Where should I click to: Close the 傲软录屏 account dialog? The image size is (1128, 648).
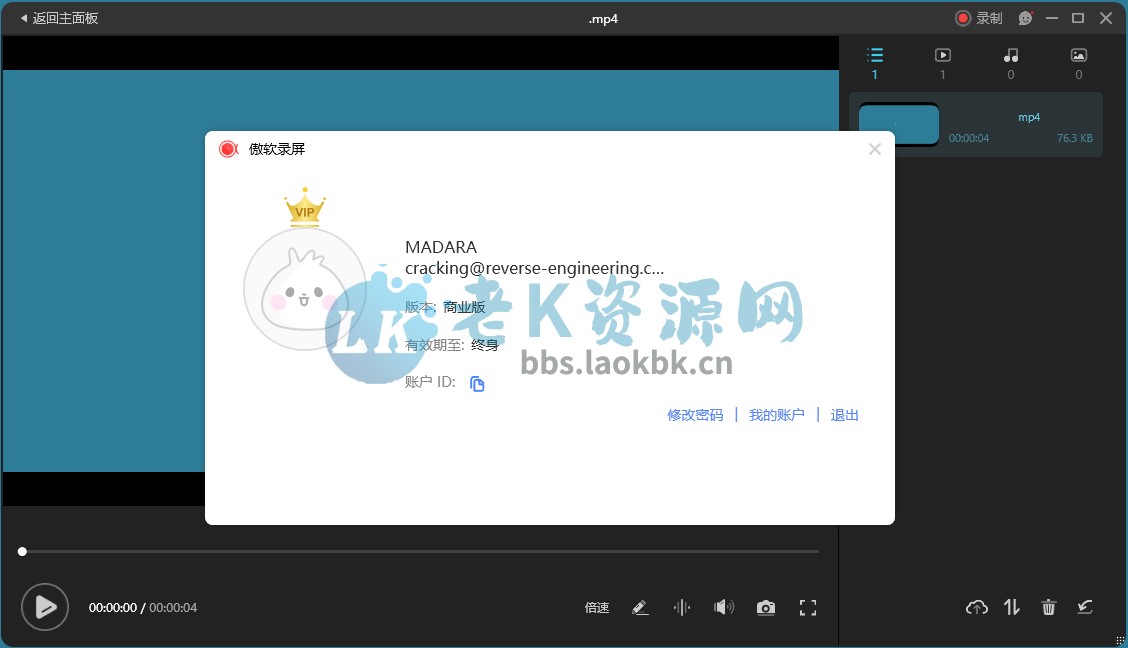(x=875, y=149)
